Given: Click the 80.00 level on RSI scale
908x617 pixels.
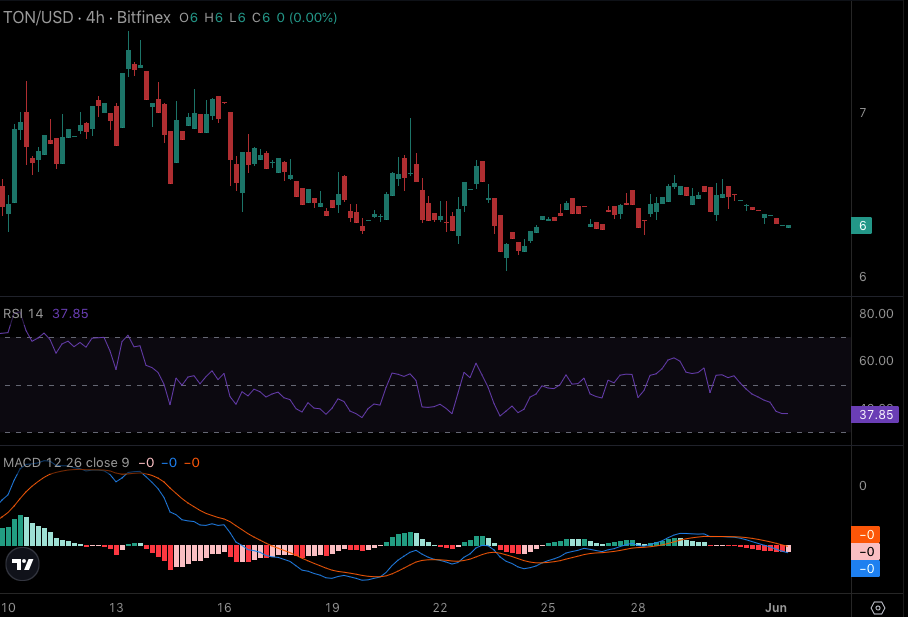Looking at the screenshot, I should click(x=876, y=313).
